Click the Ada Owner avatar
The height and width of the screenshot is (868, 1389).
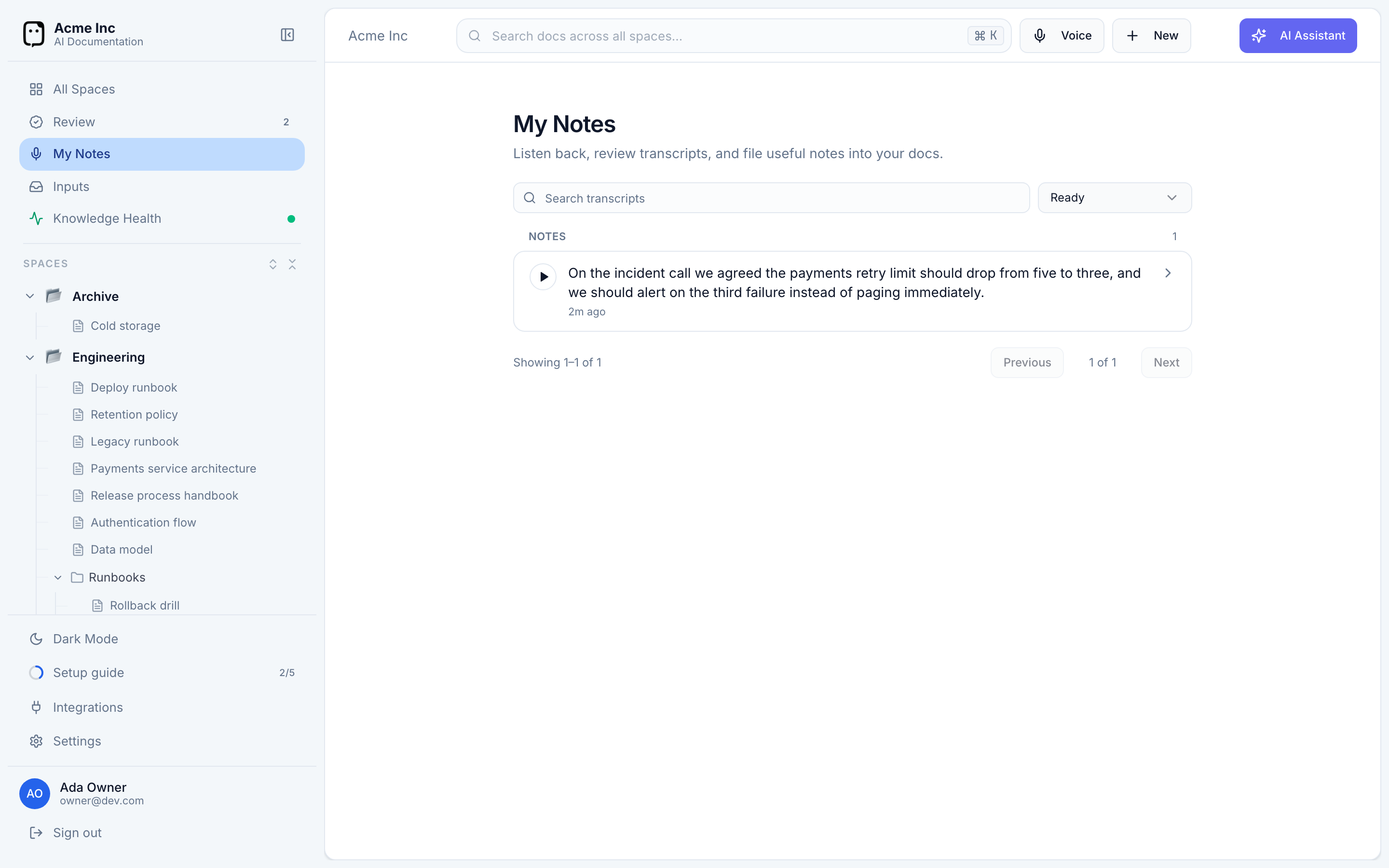(34, 793)
